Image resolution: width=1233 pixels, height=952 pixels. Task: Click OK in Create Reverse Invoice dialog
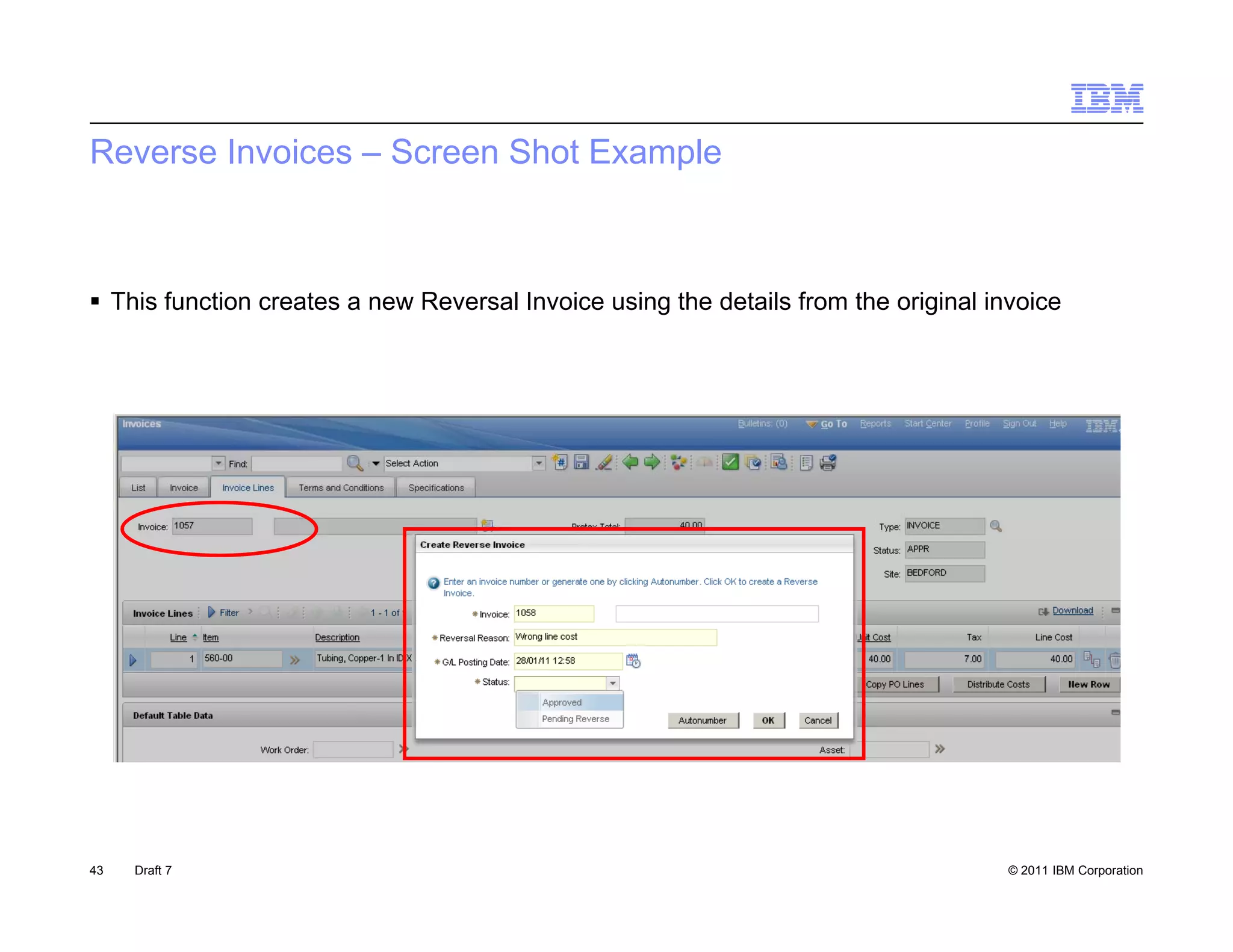tap(768, 720)
